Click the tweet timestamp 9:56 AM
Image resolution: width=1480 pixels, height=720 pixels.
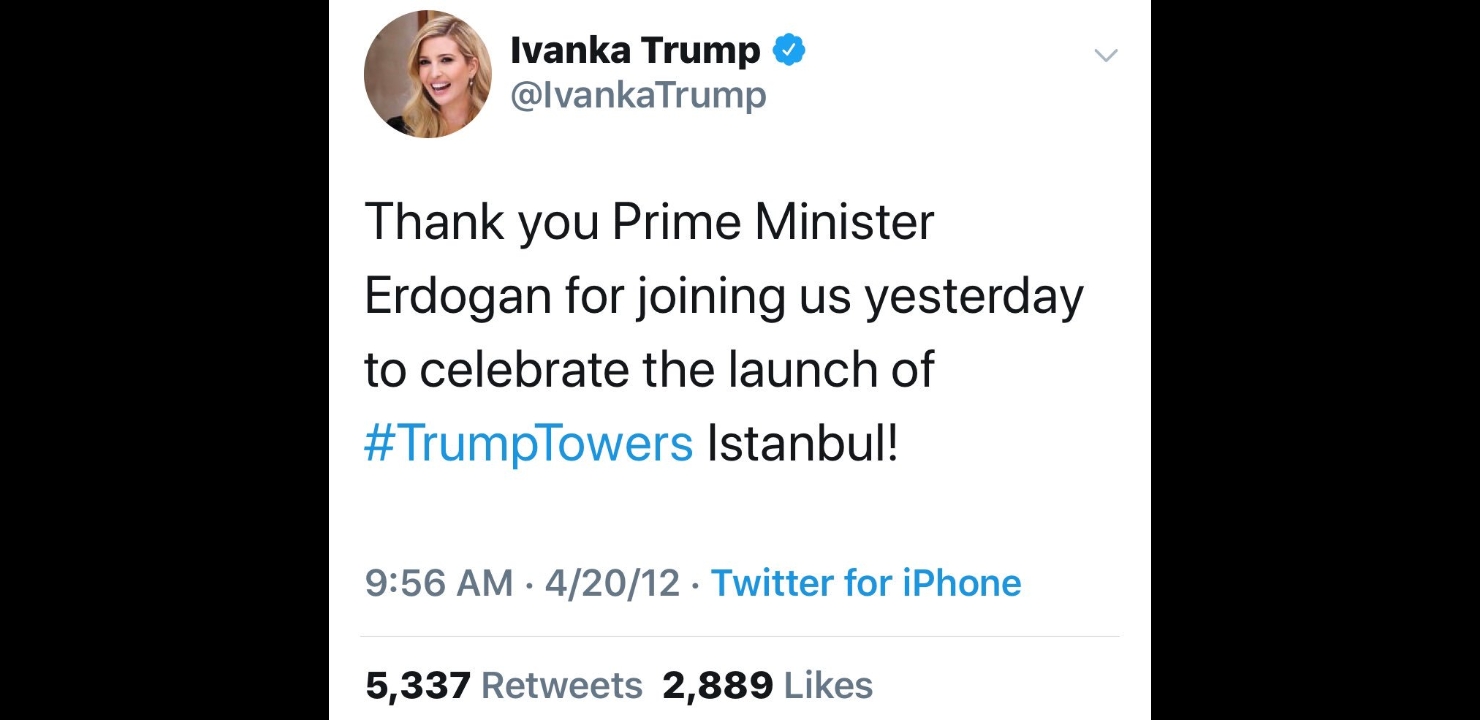click(x=438, y=583)
